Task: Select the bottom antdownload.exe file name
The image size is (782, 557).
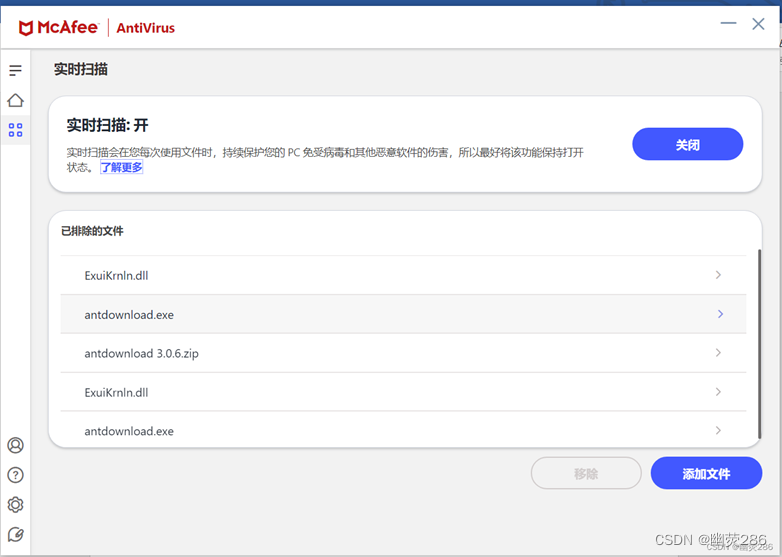Action: pos(129,431)
